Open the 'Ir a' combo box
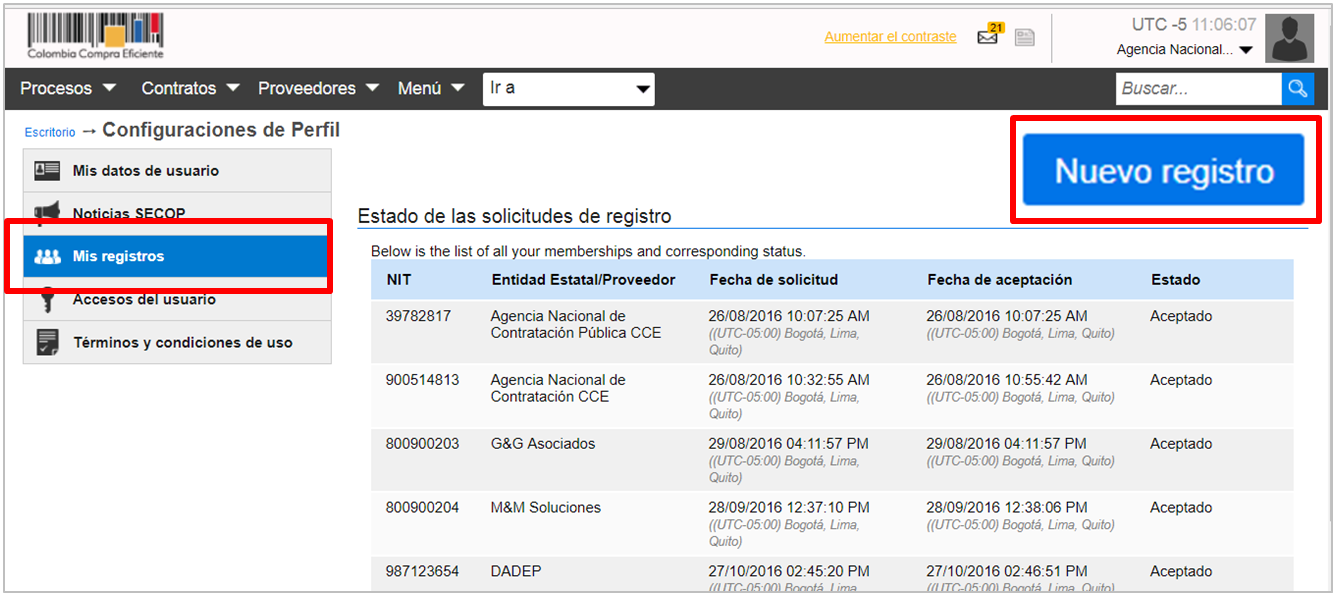Viewport: 1335px width, 595px height. pyautogui.click(x=568, y=89)
